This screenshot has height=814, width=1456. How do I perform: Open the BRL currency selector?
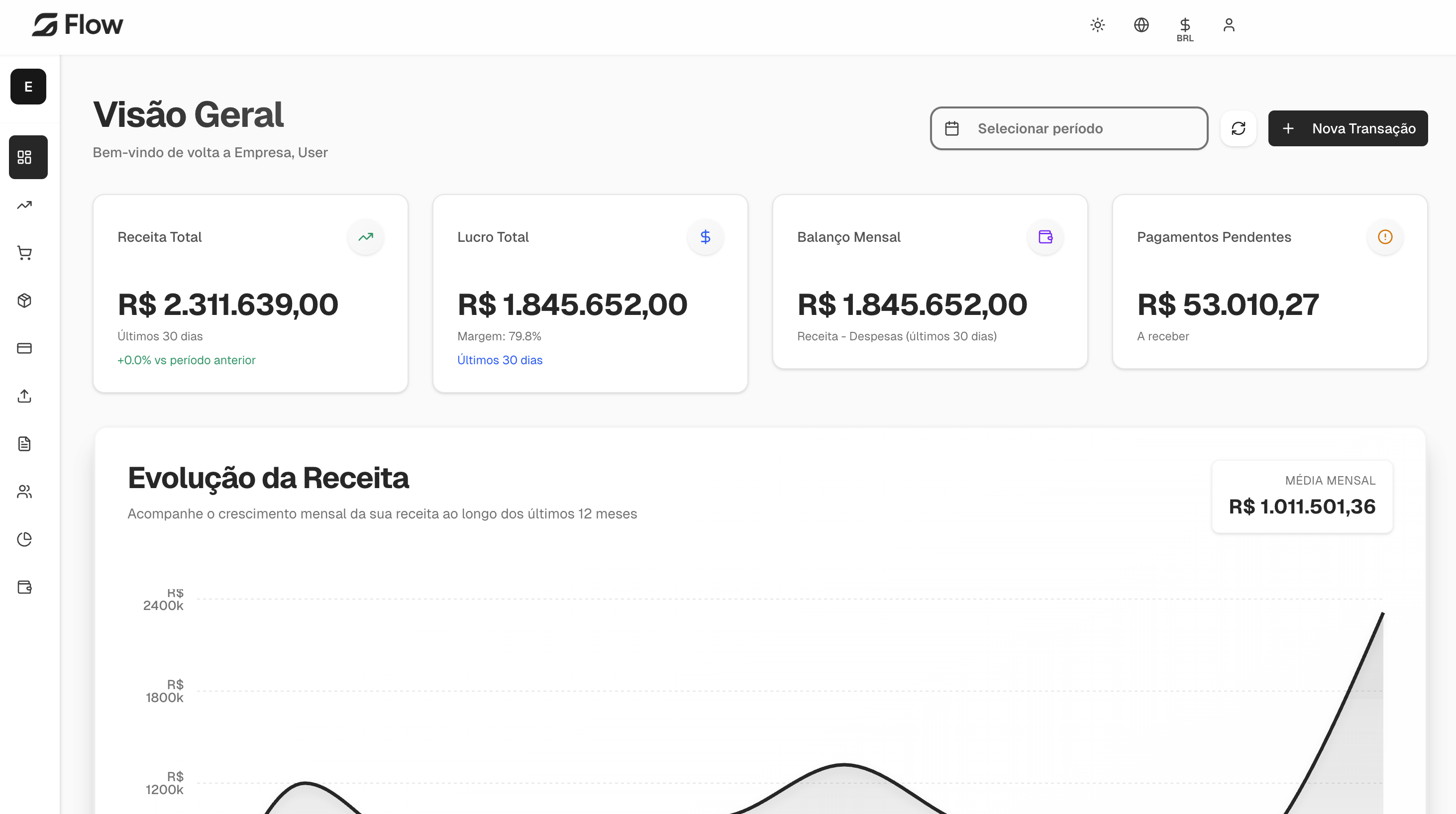click(1185, 26)
